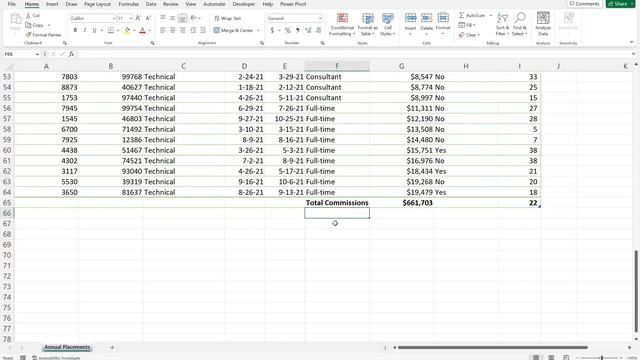
Task: Click the AutoSum sigma icon
Action: [462, 16]
